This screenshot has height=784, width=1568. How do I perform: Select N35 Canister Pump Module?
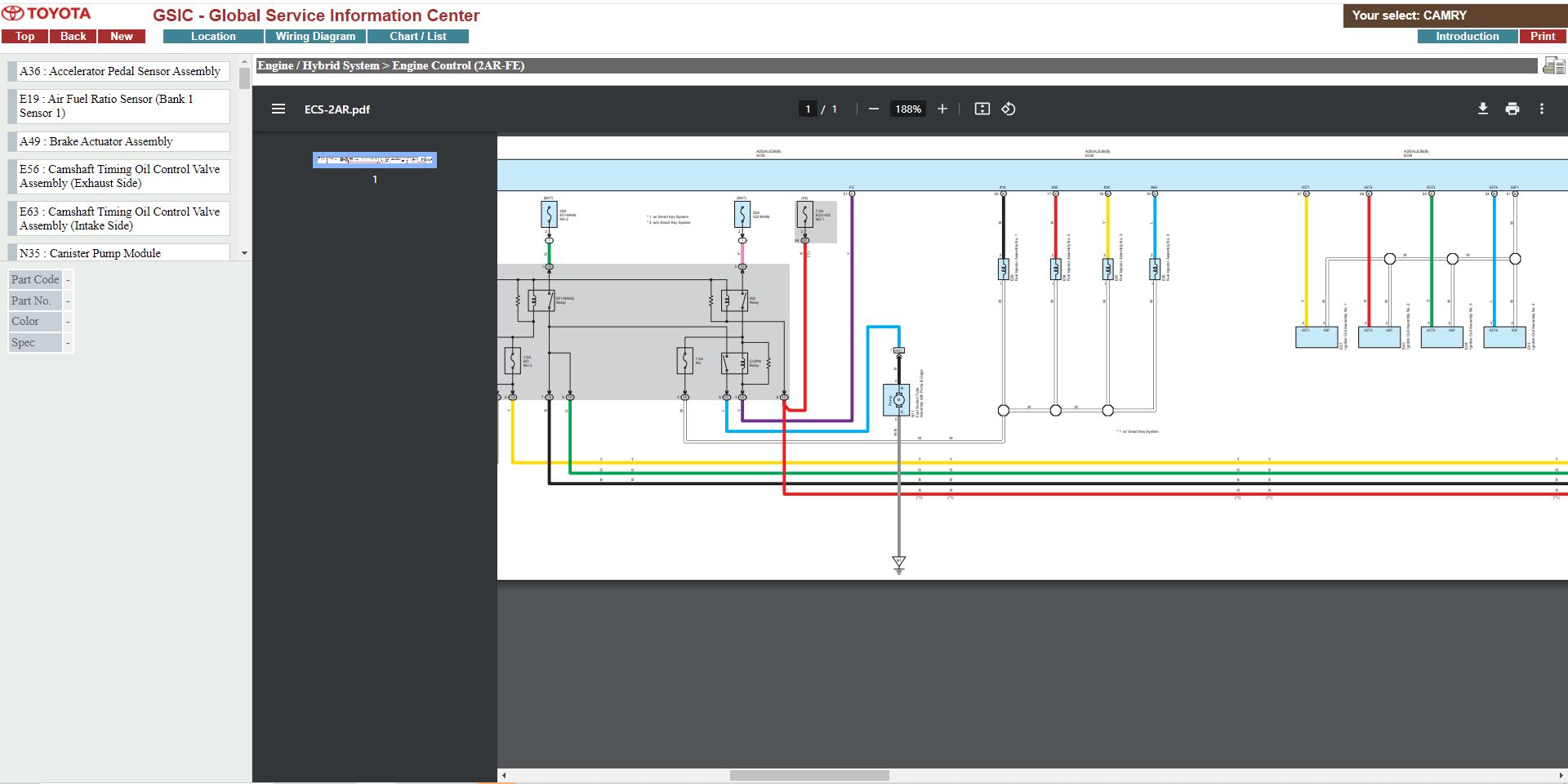119,252
